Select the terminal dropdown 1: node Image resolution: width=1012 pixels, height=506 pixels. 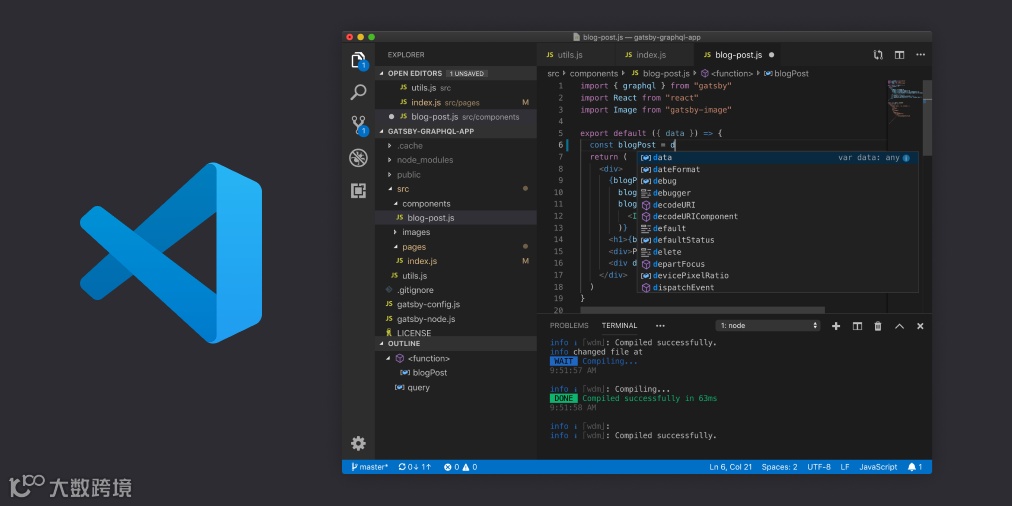pyautogui.click(x=768, y=326)
